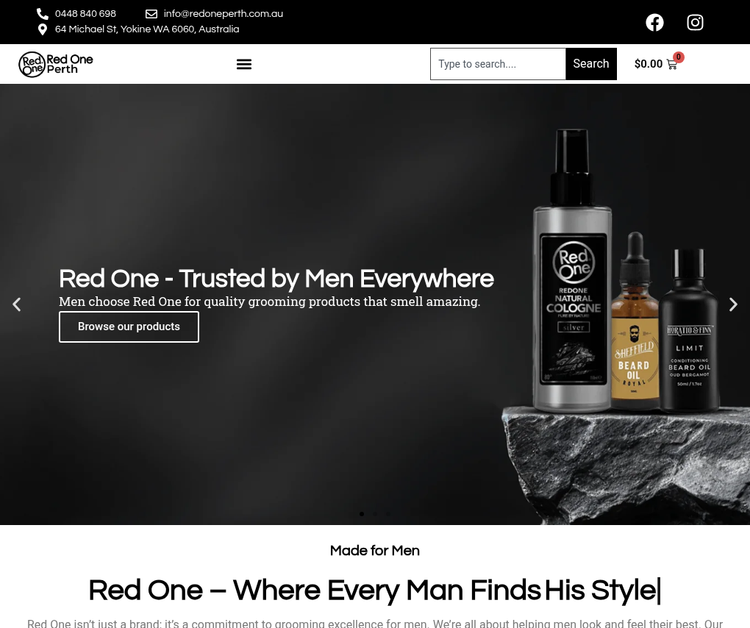Select the first carousel dot
The width and height of the screenshot is (750, 628).
coord(362,514)
